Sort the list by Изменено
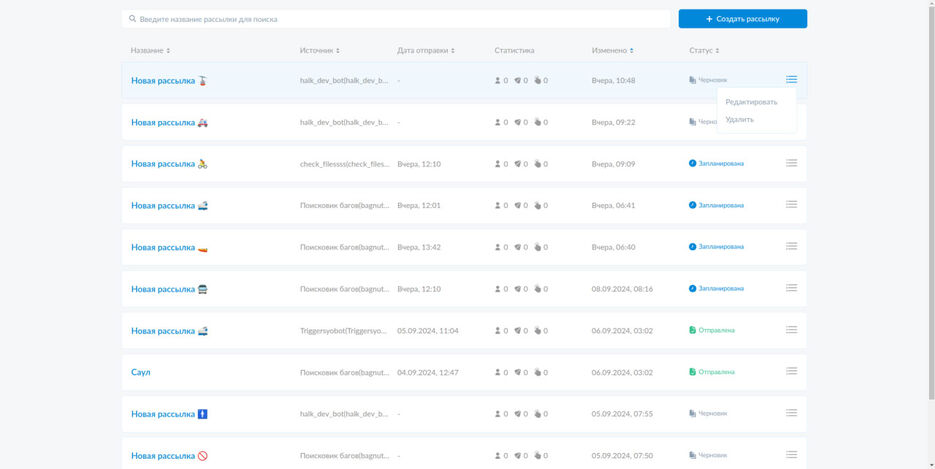Image resolution: width=935 pixels, height=469 pixels. click(612, 51)
